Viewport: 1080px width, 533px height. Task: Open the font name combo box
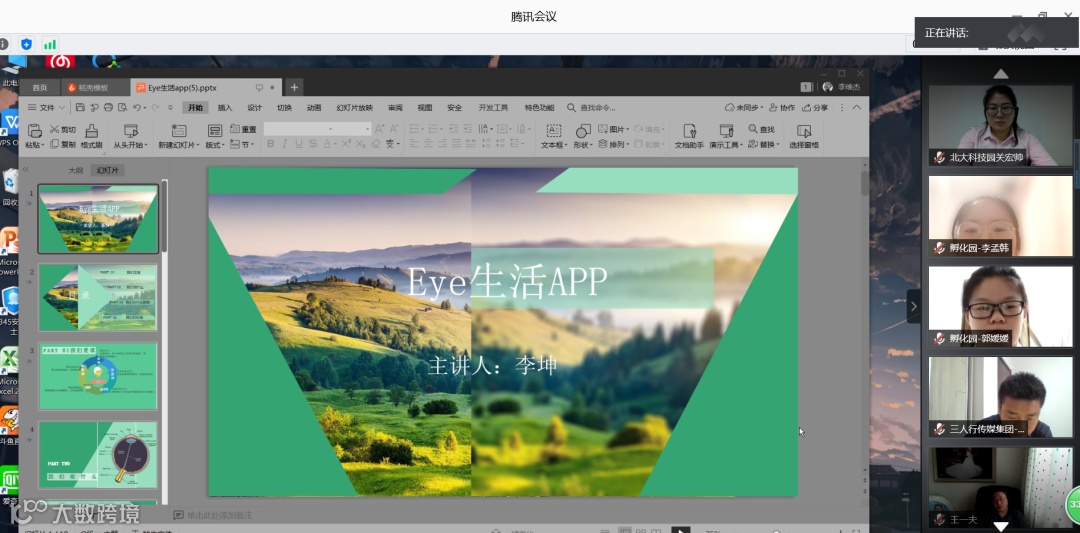tap(300, 129)
